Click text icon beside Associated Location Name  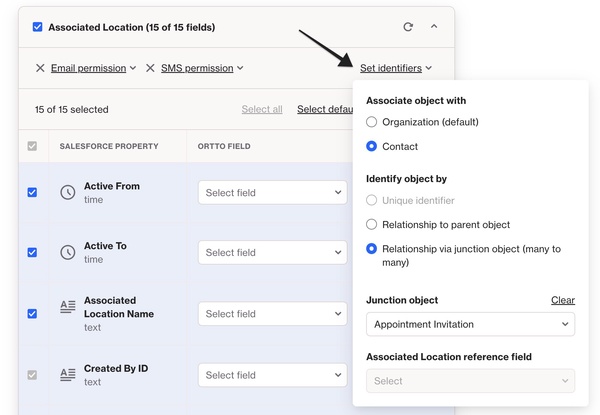pyautogui.click(x=68, y=307)
